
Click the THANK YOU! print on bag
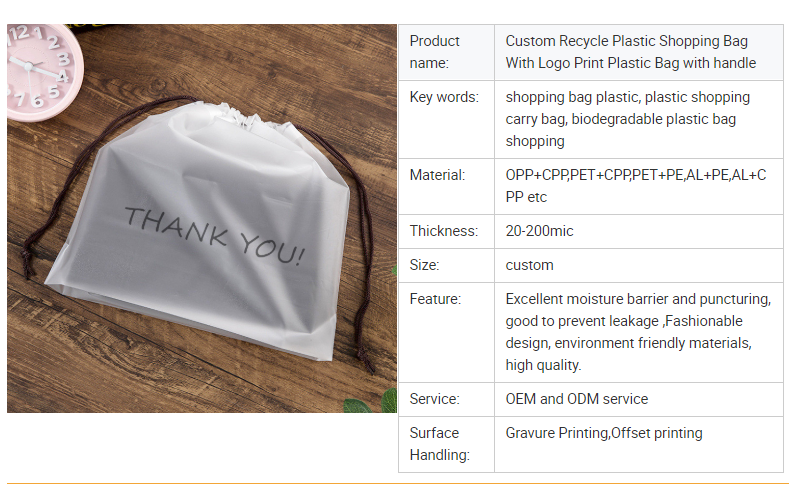pyautogui.click(x=215, y=236)
